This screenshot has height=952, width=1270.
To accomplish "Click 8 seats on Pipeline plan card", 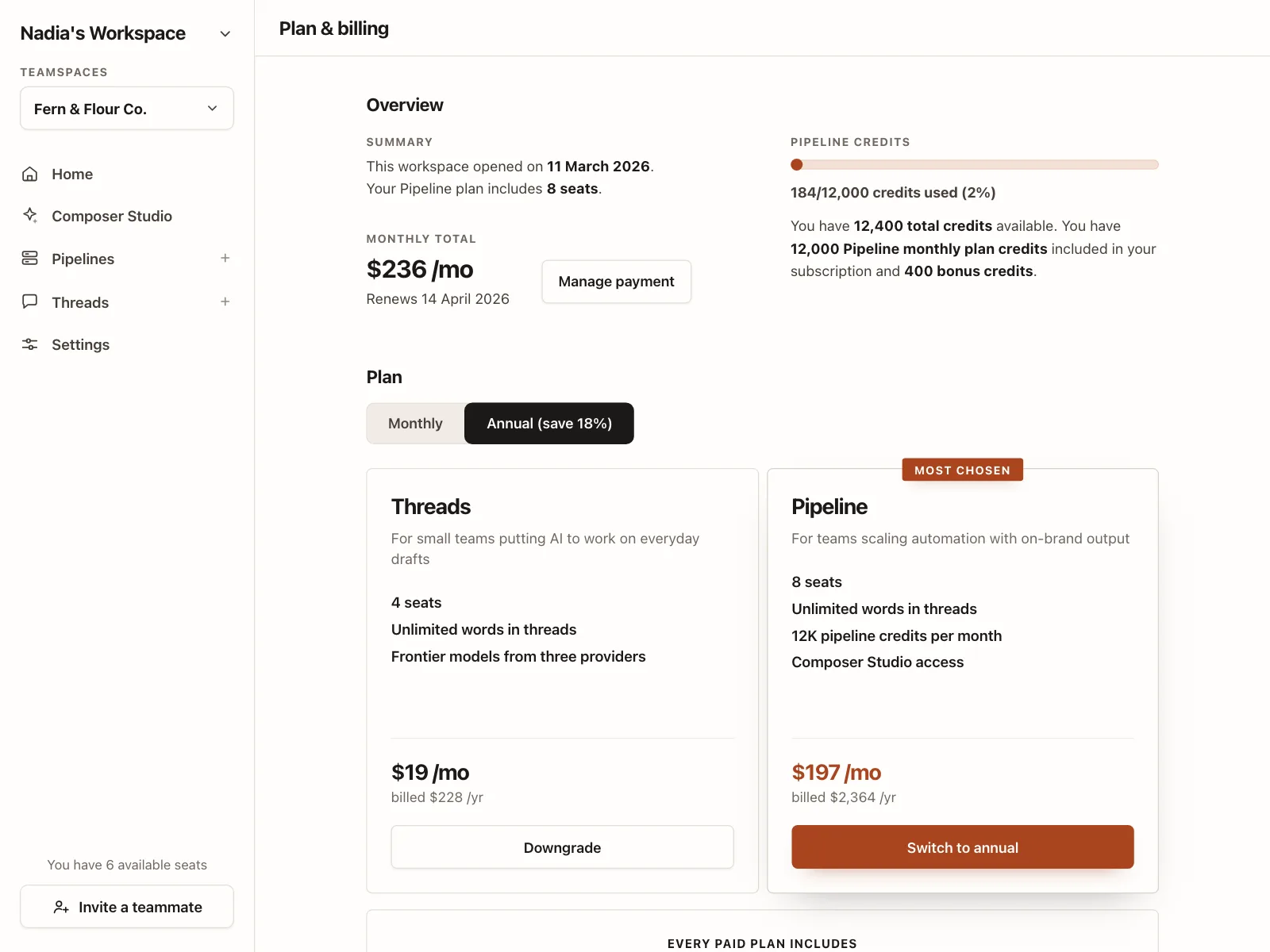I will click(x=817, y=582).
